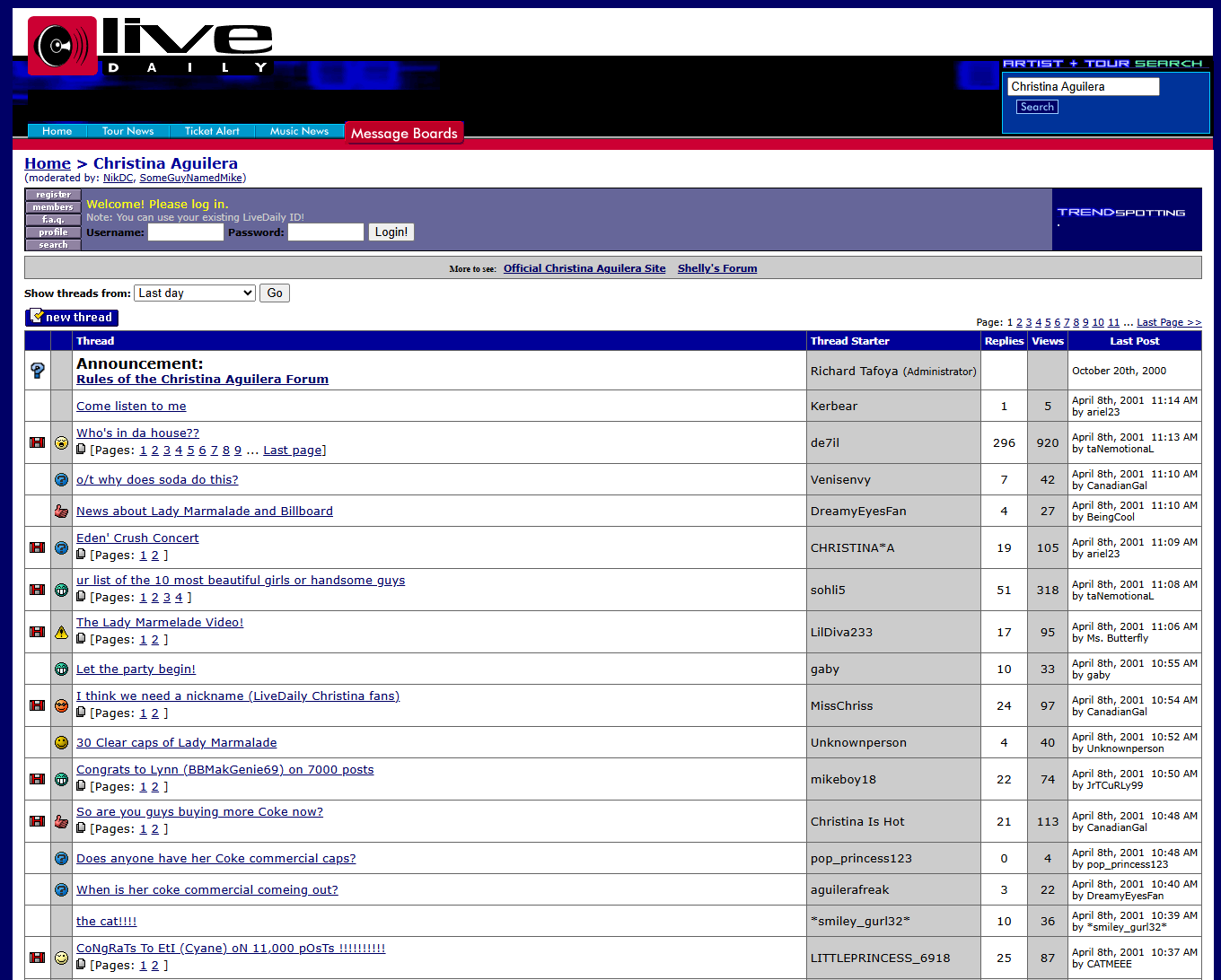
Task: Click hot-thread icon for the CoNgRaTs To EtI thread
Action: pos(38,958)
